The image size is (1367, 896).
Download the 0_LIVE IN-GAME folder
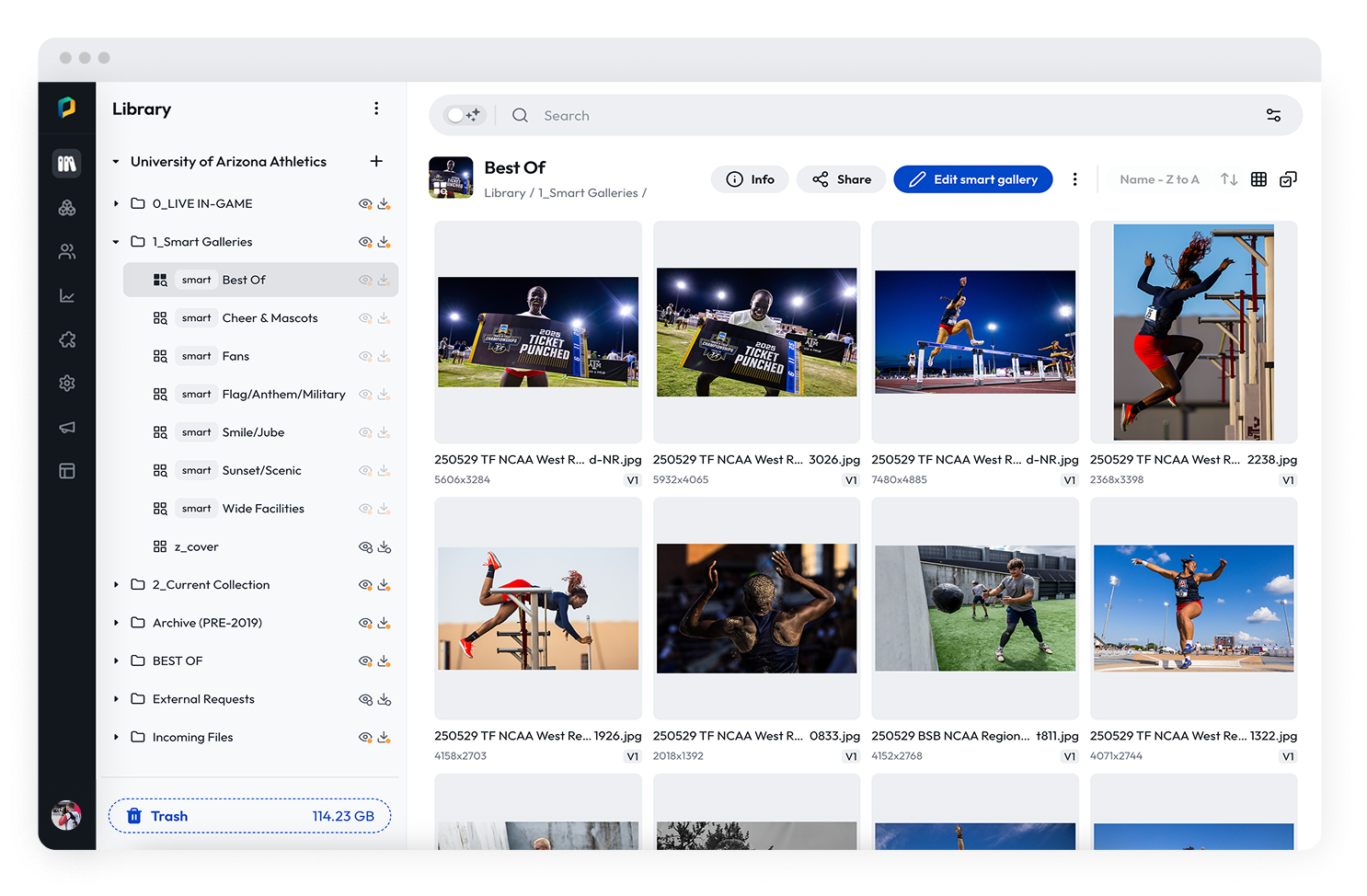click(x=384, y=203)
